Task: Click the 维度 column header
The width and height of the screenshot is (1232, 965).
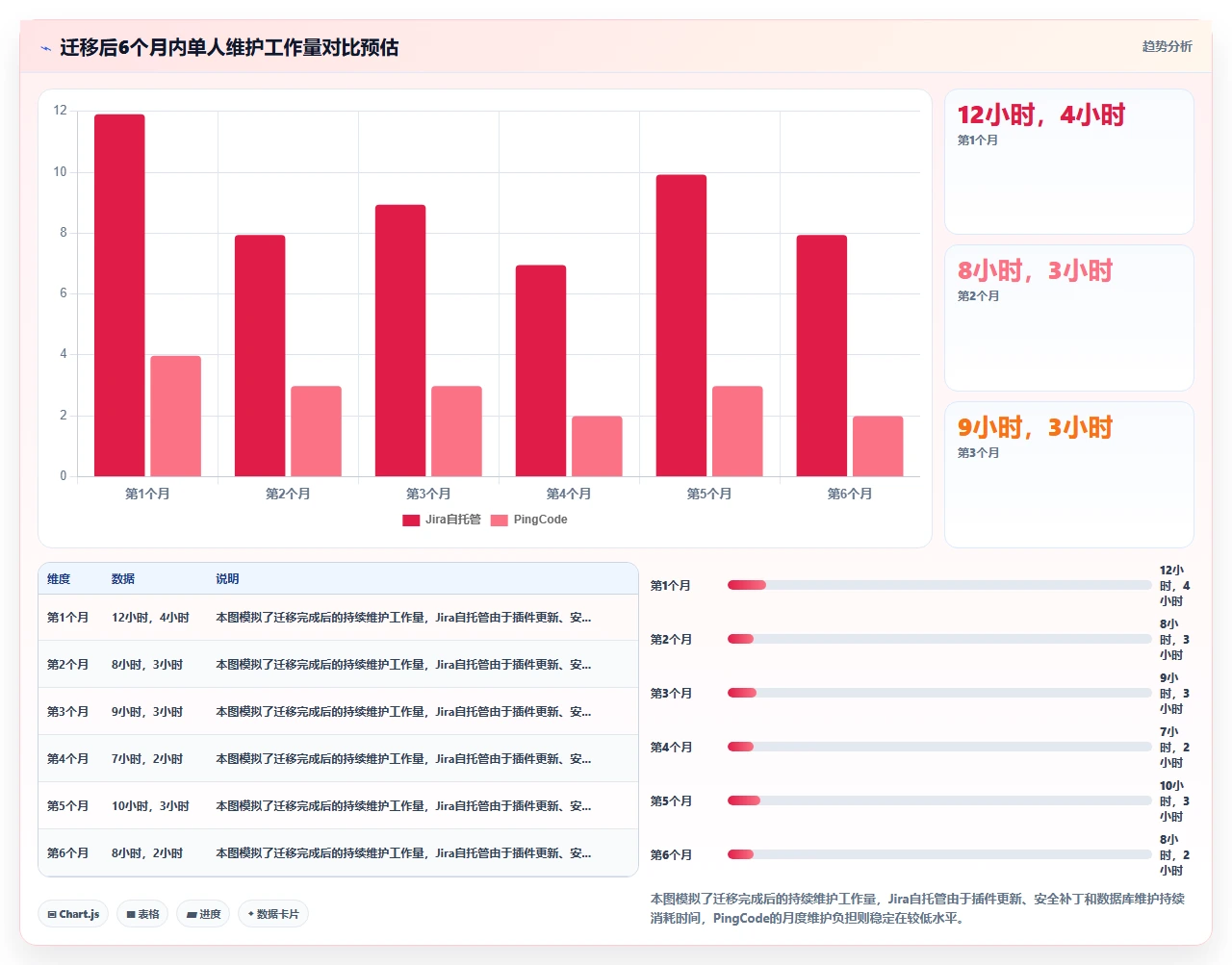Action: point(59,579)
